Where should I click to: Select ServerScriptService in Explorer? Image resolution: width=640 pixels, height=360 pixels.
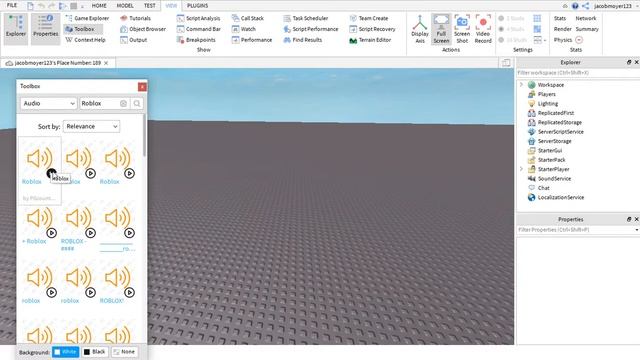click(x=560, y=132)
